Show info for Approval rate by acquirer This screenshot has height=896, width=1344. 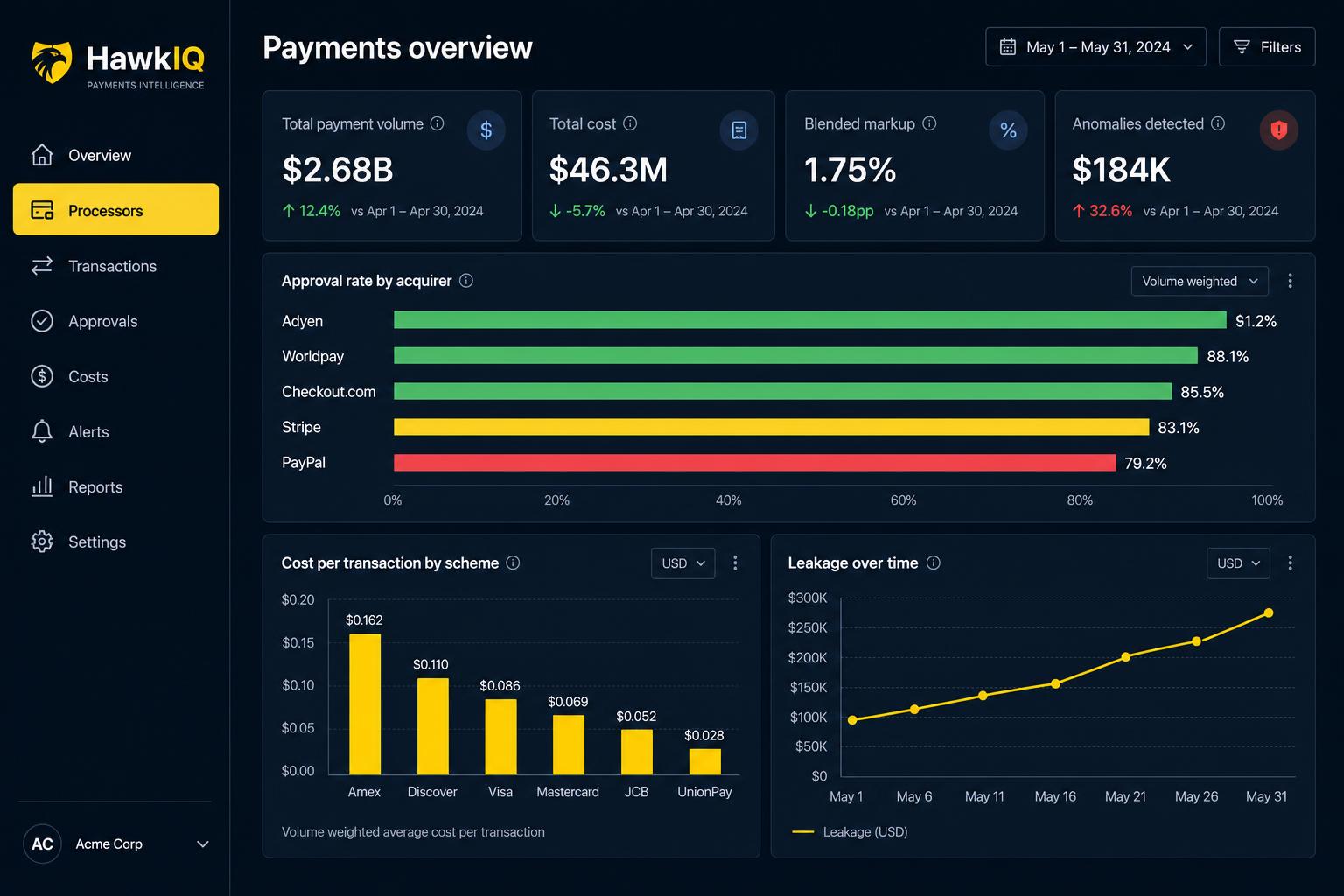click(x=466, y=281)
